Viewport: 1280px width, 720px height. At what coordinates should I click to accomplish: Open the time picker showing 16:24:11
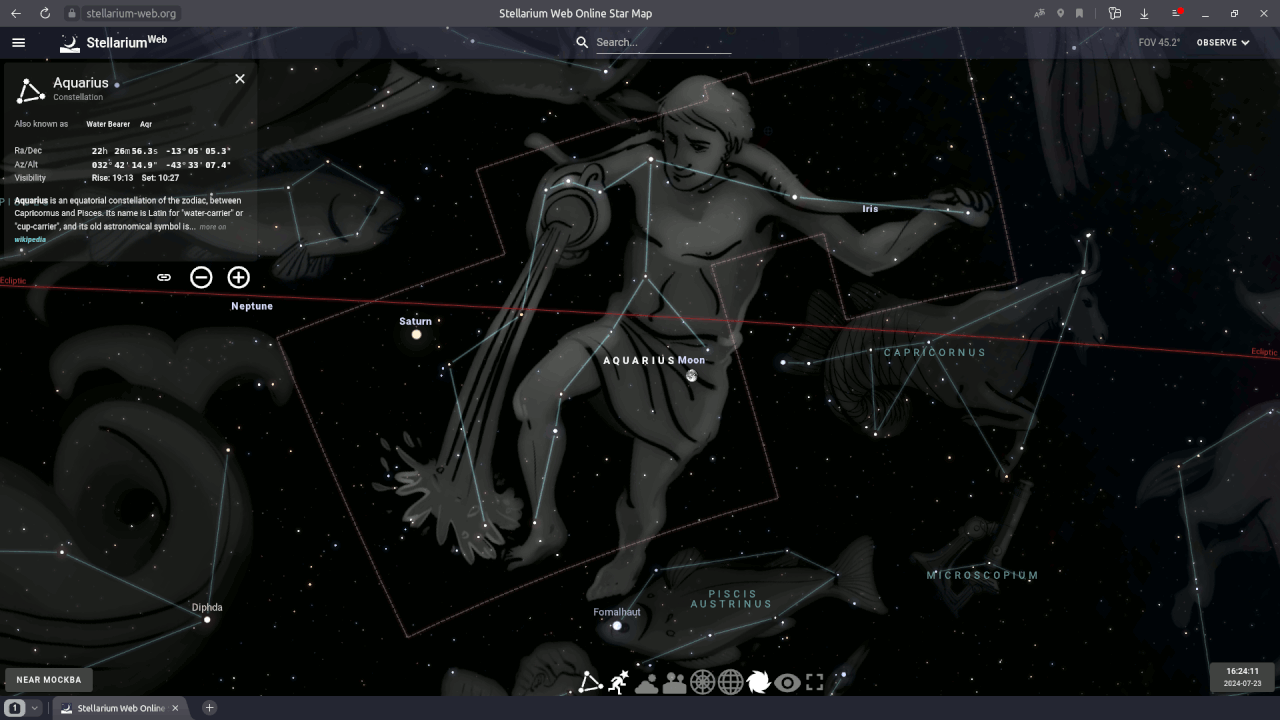click(x=1242, y=677)
